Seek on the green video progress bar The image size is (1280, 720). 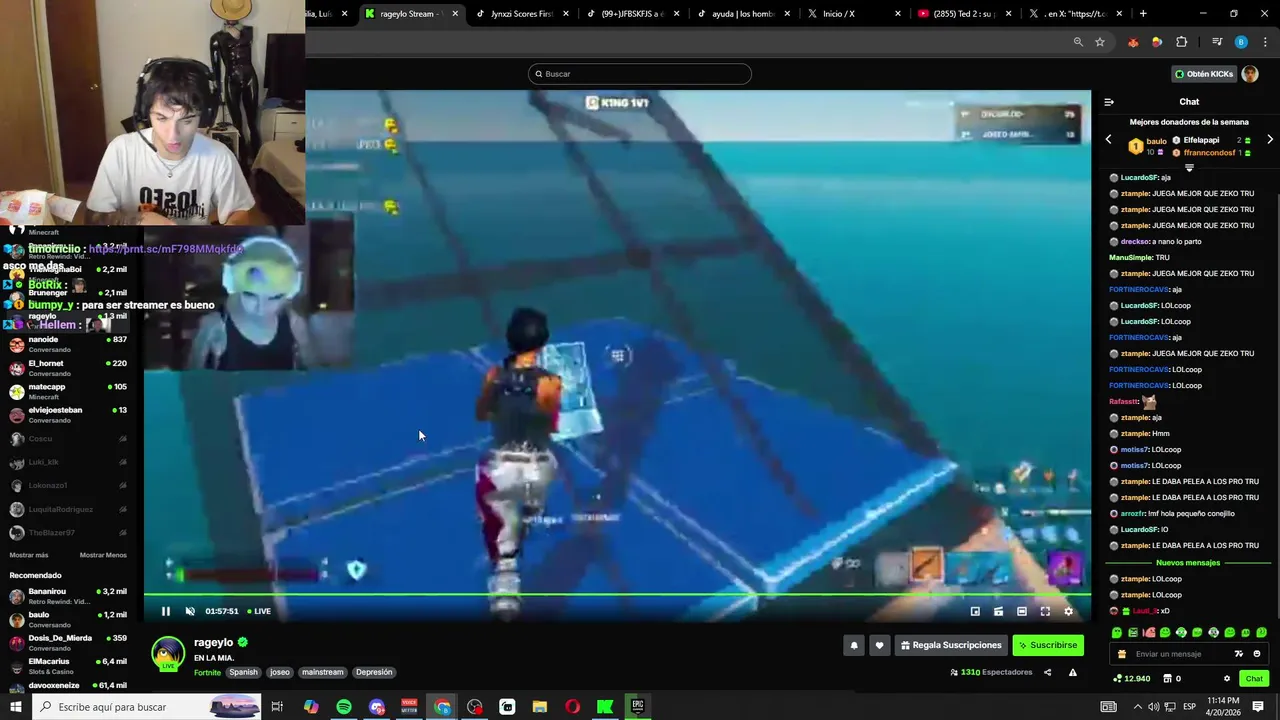click(617, 594)
